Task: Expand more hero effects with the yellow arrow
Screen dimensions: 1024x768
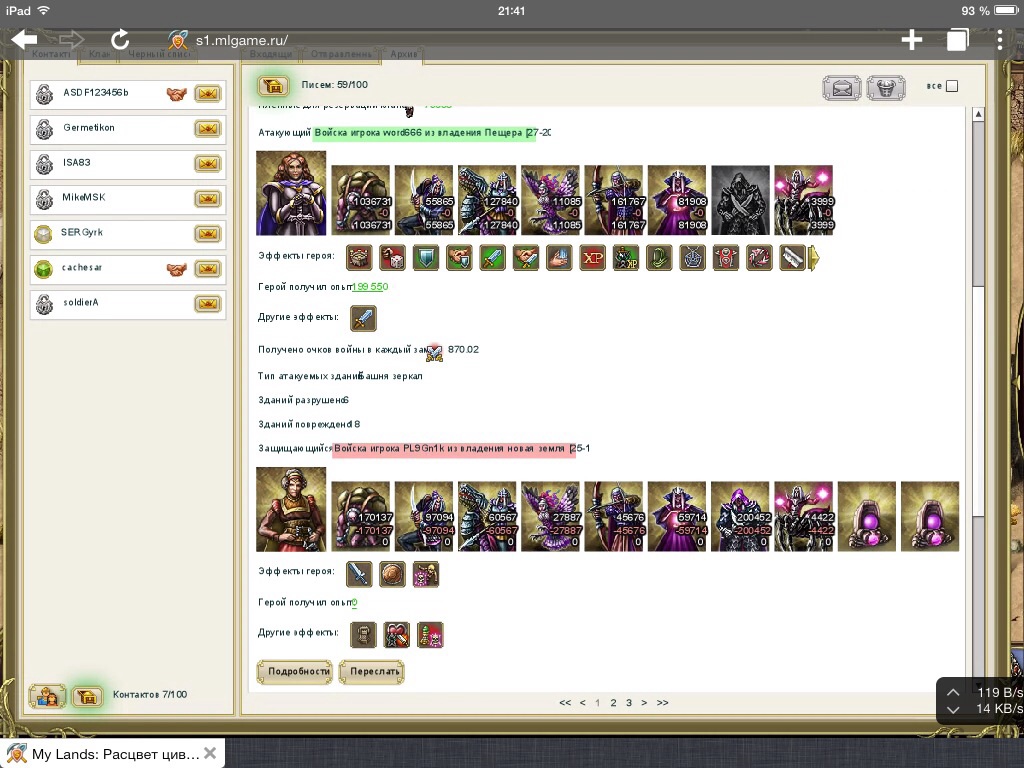Action: pos(814,258)
